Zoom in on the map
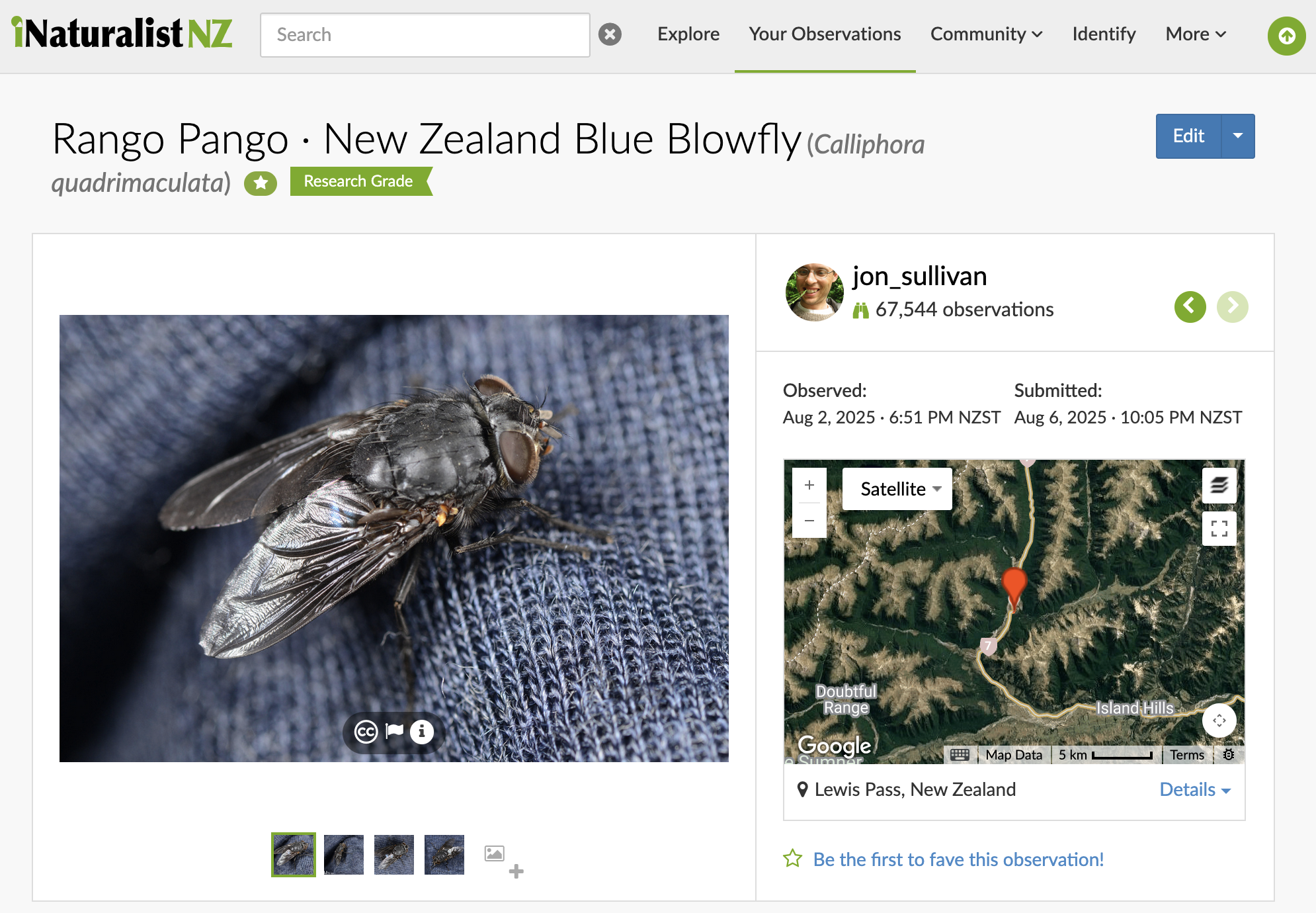The image size is (1316, 913). 809,486
